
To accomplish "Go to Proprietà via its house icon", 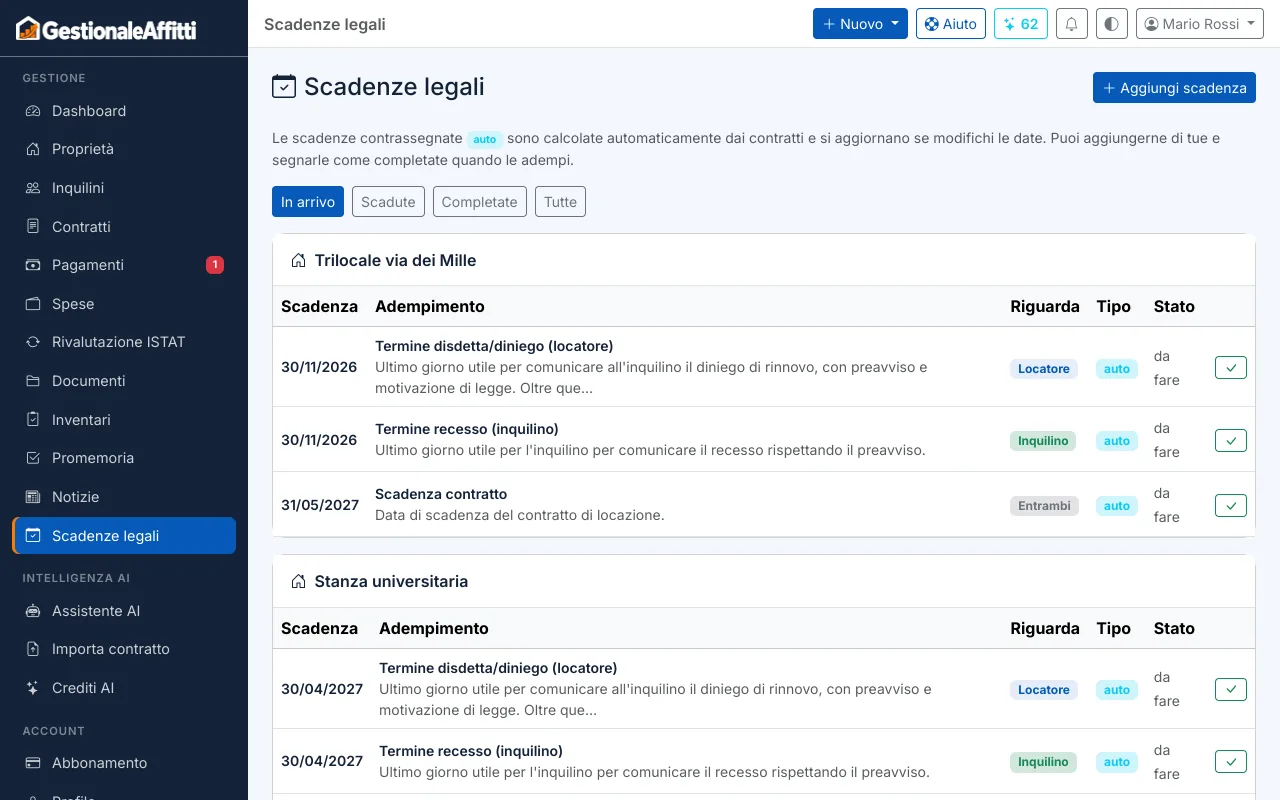I will pyautogui.click(x=33, y=149).
